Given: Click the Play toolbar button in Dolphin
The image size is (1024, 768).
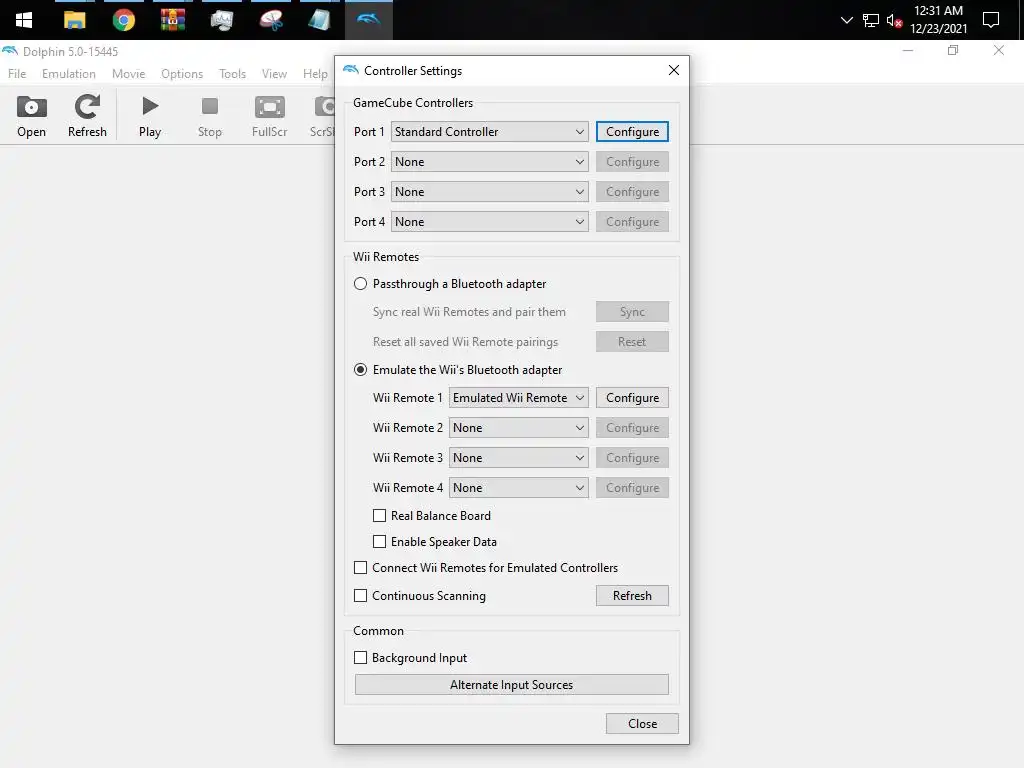Looking at the screenshot, I should tap(150, 116).
